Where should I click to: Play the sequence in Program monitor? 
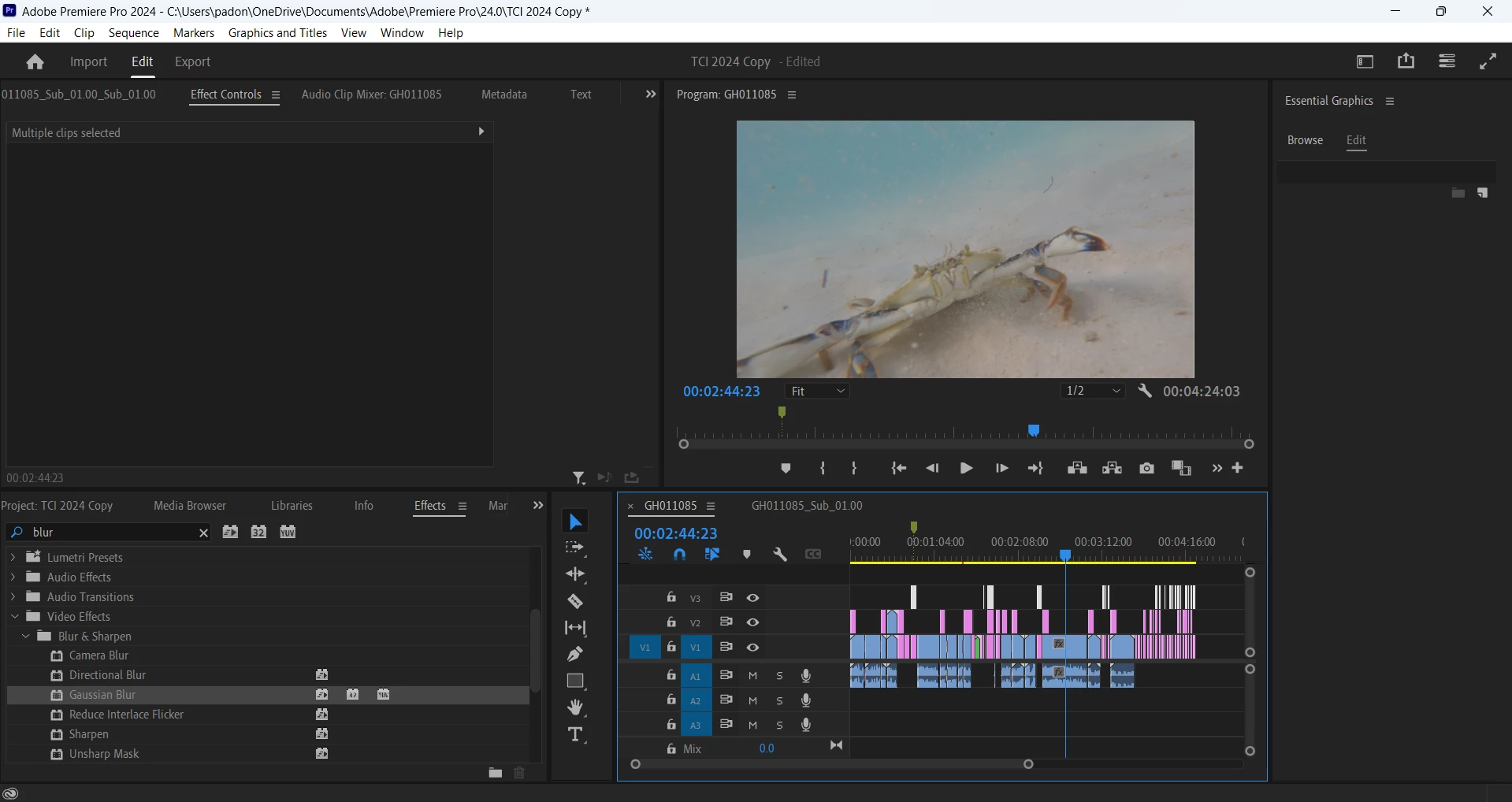[x=966, y=469]
